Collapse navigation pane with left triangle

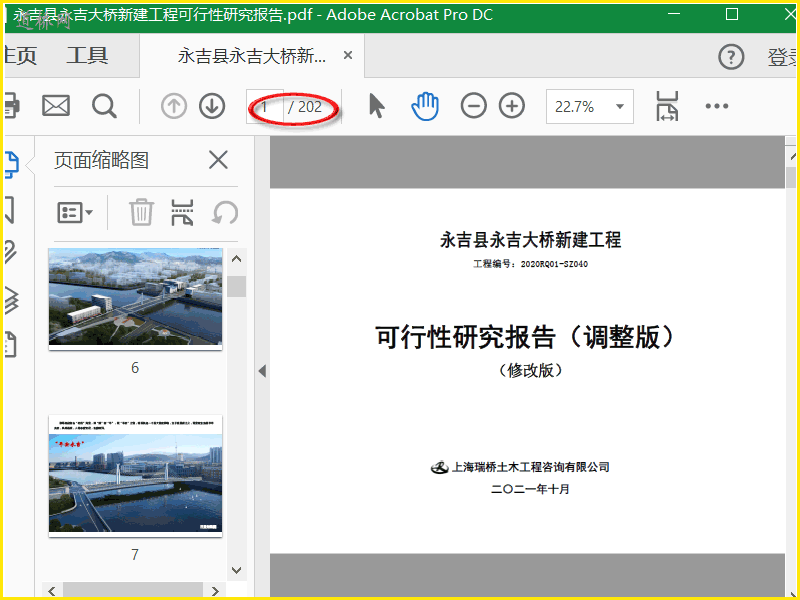[262, 371]
